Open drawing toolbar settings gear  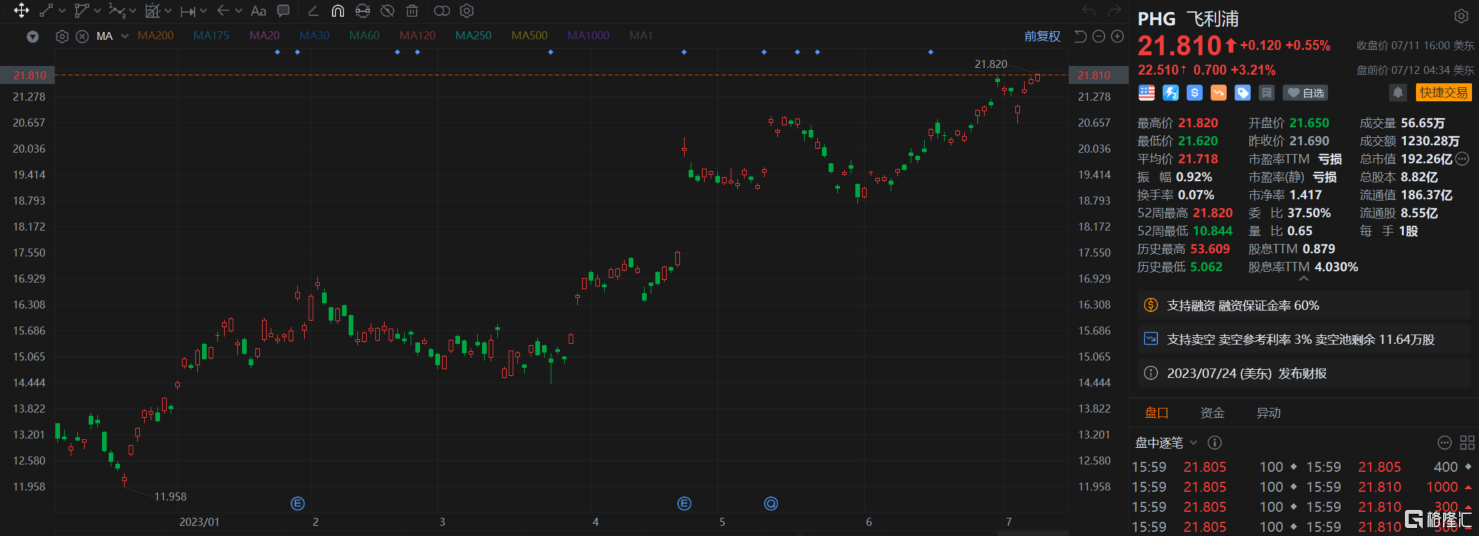[467, 11]
